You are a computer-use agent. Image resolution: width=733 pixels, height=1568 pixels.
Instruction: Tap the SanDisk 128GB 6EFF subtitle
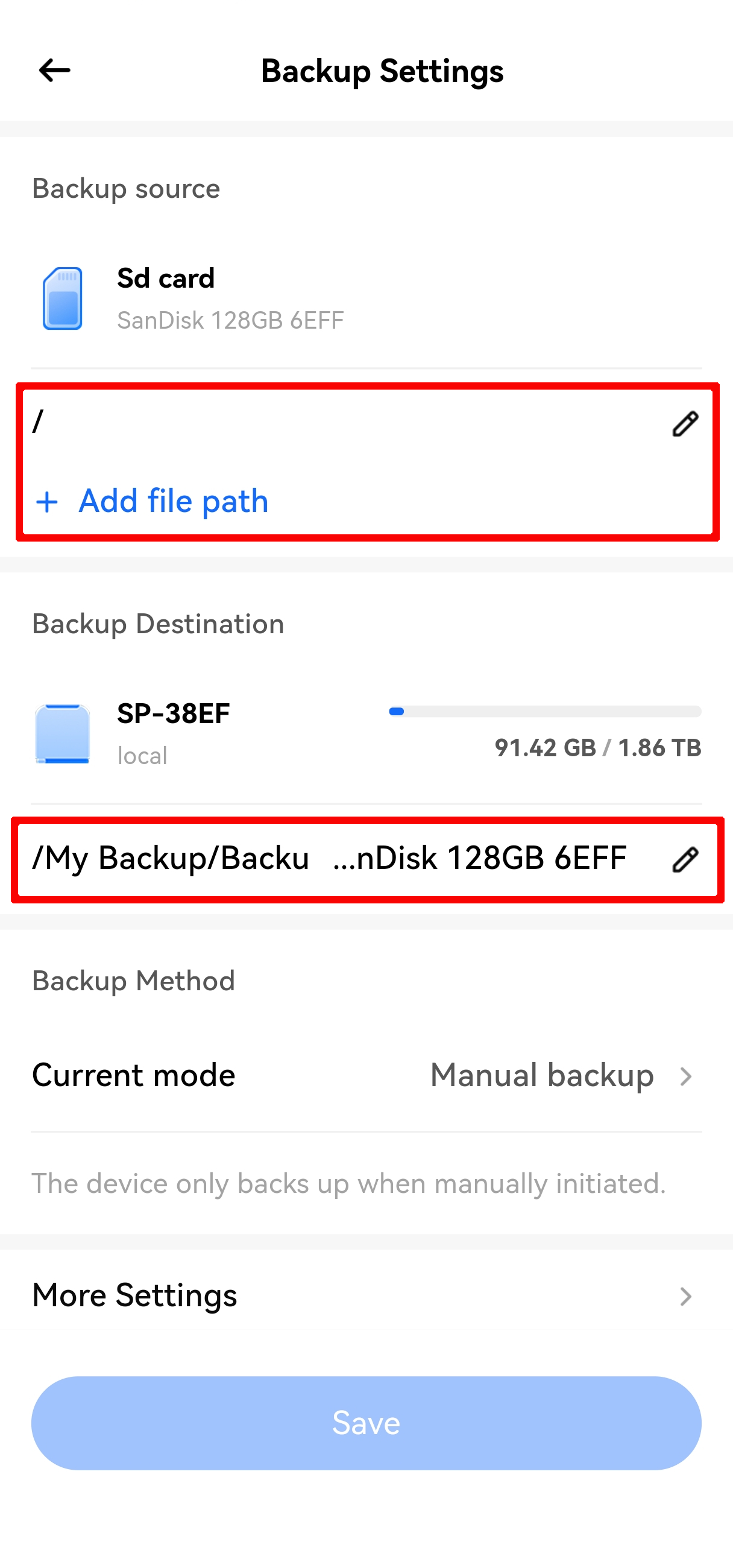coord(230,320)
